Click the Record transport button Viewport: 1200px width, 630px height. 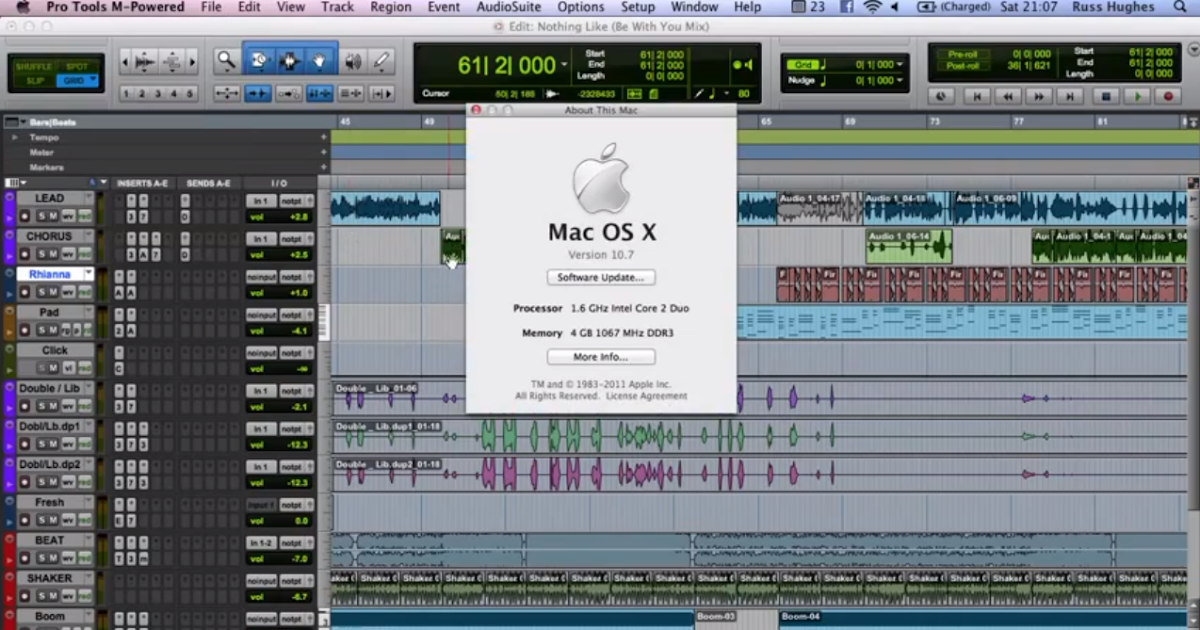[1167, 96]
